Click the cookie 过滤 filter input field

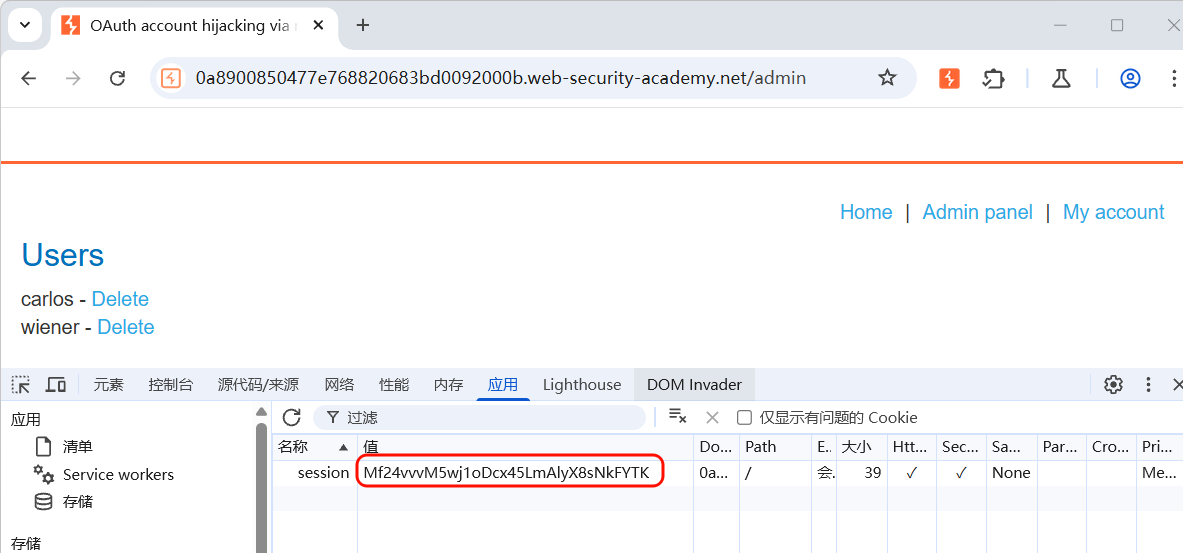click(490, 417)
